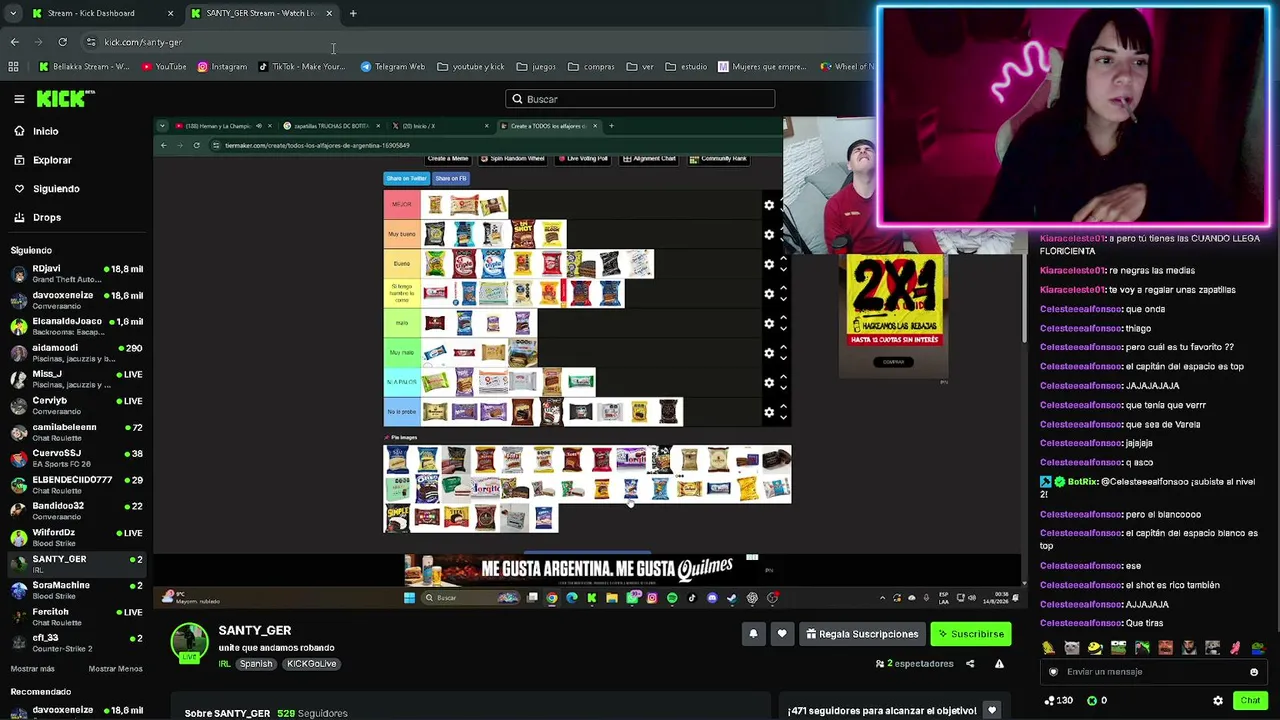
Task: View channel points balance of 130
Action: pos(1058,701)
